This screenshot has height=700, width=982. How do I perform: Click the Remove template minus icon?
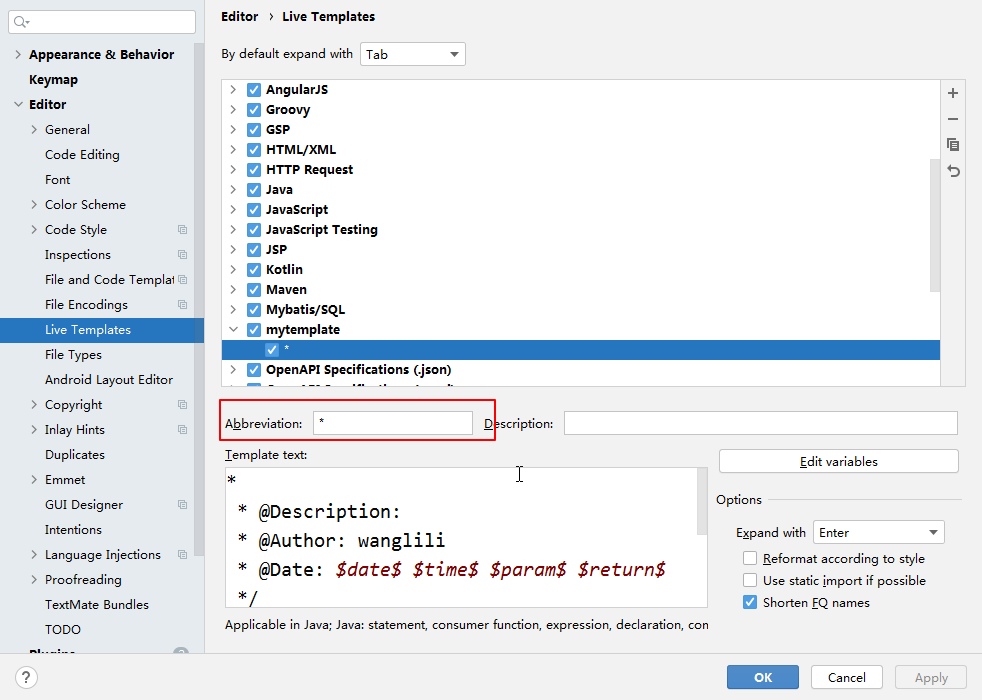point(953,119)
